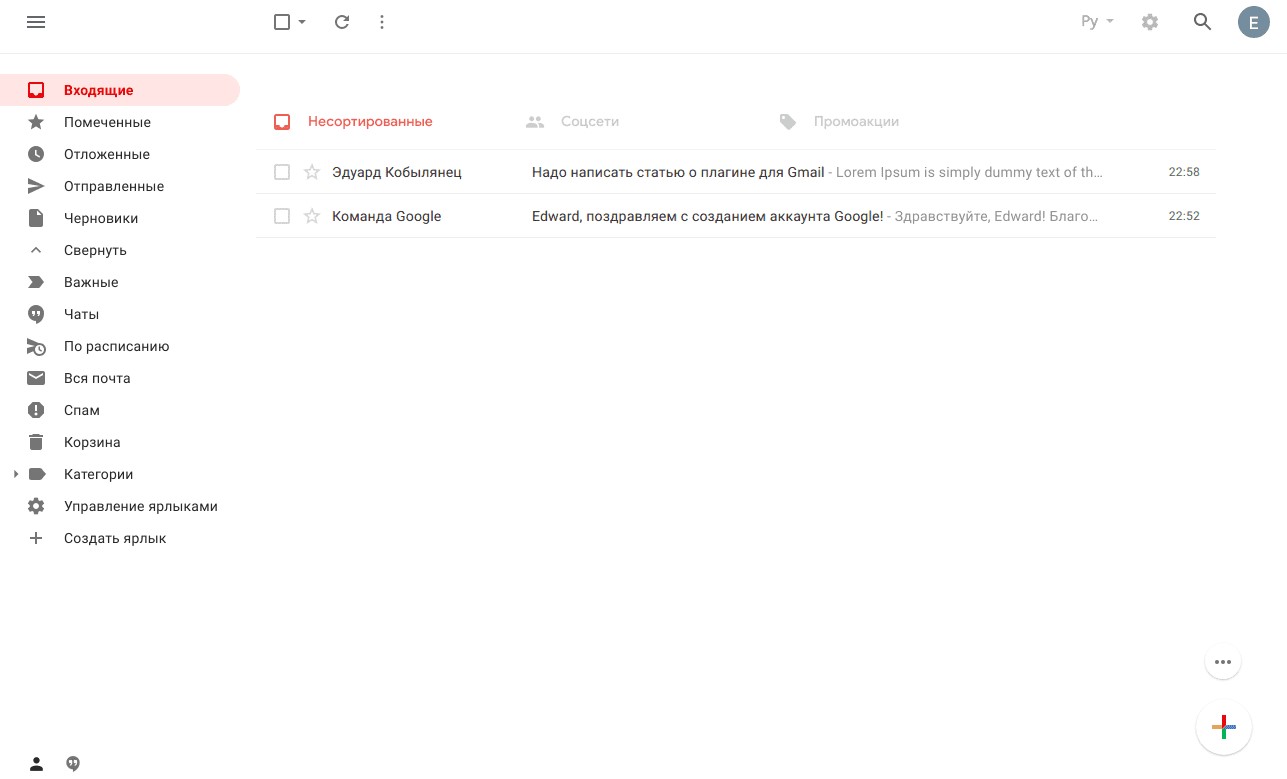
Task: Expand the Категории label tree
Action: [16, 474]
